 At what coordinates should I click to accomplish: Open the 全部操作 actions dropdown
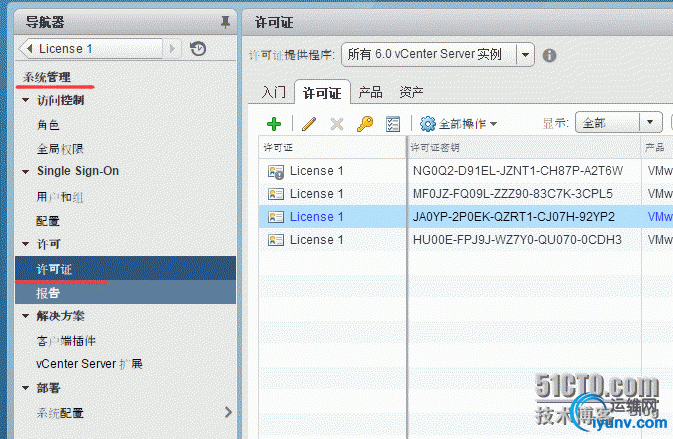click(458, 124)
